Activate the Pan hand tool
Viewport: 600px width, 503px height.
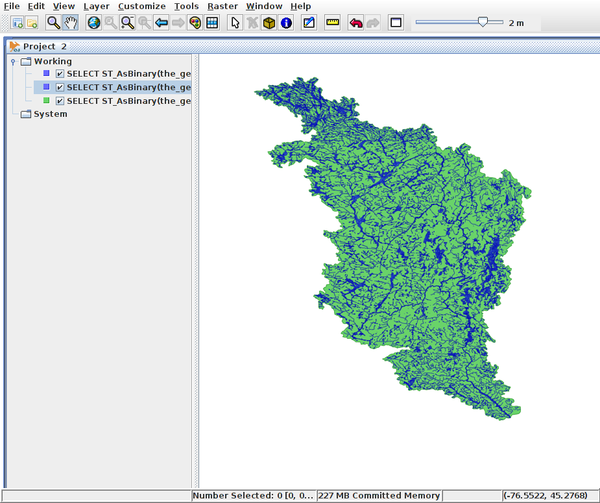coord(70,22)
